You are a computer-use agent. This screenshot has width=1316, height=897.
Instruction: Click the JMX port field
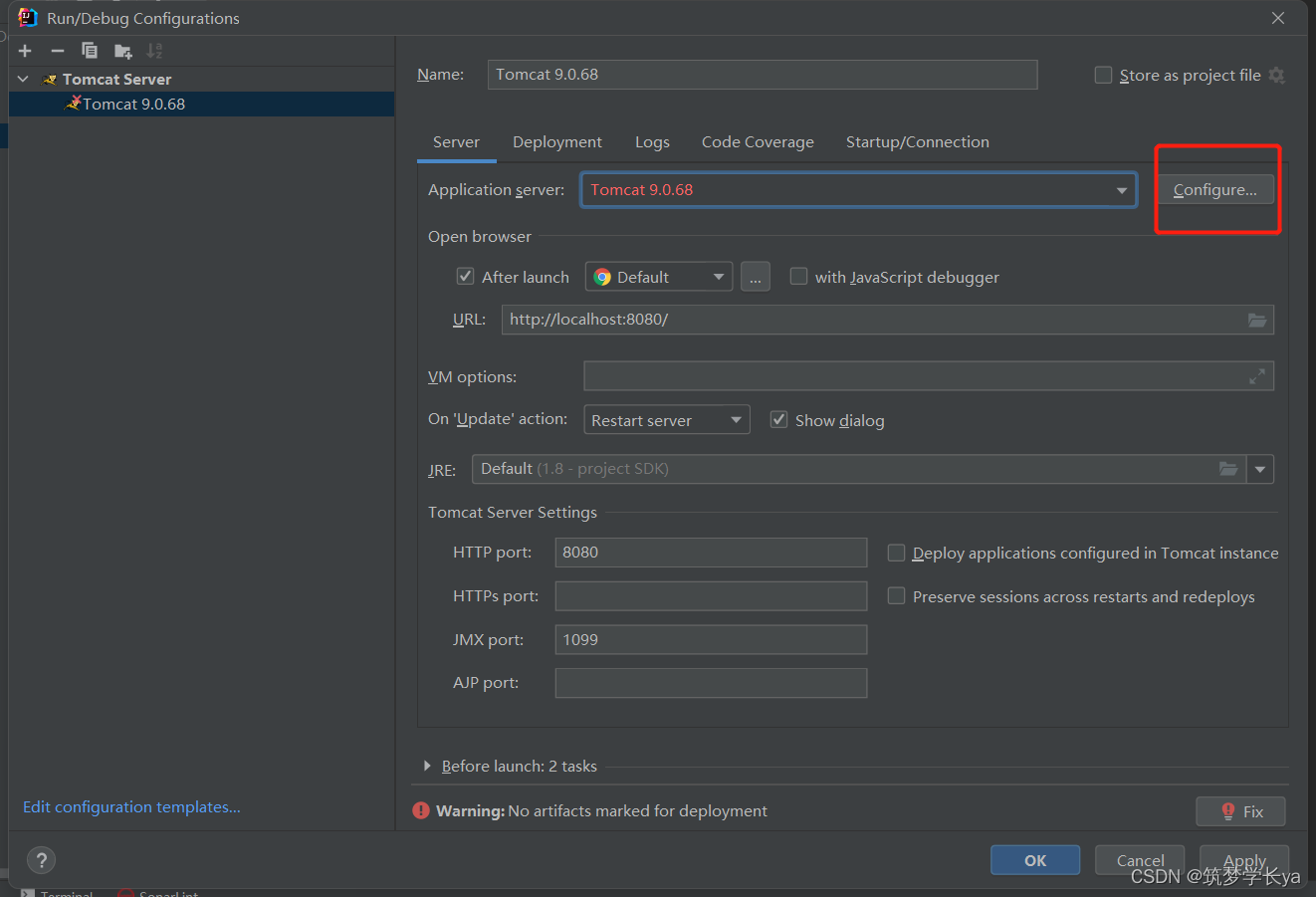click(x=711, y=639)
